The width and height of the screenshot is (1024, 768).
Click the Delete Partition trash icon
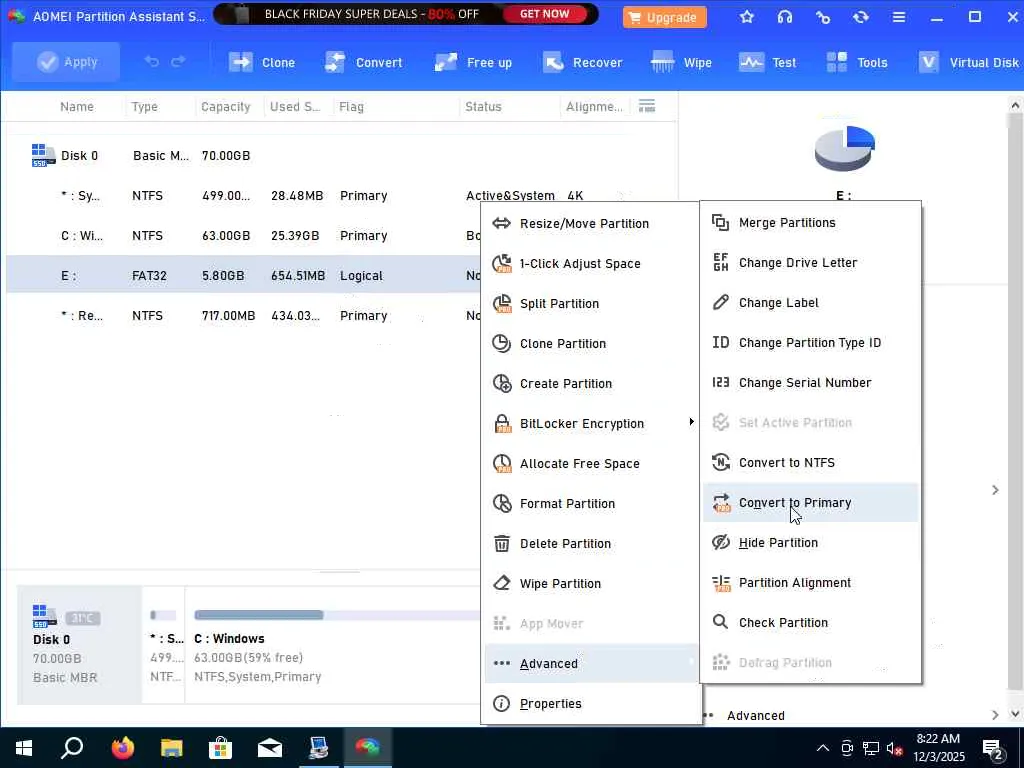click(x=501, y=543)
